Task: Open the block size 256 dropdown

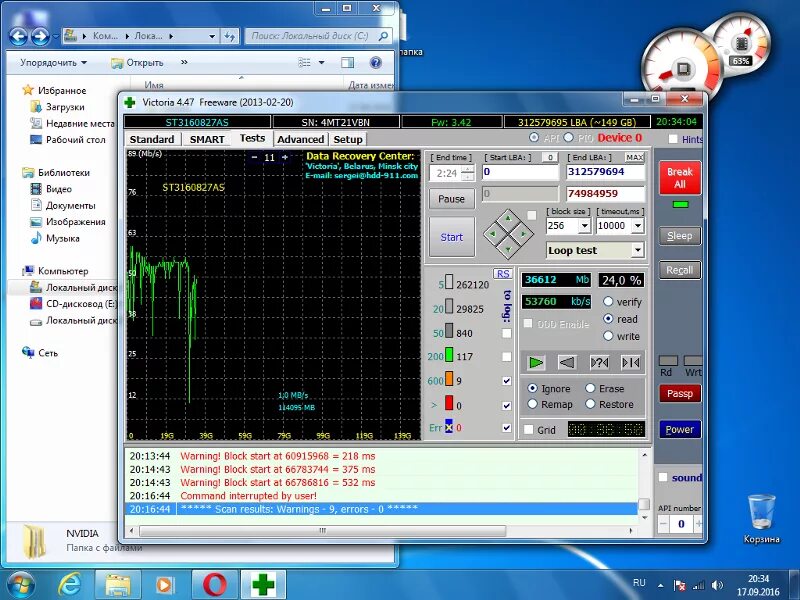Action: pyautogui.click(x=584, y=226)
